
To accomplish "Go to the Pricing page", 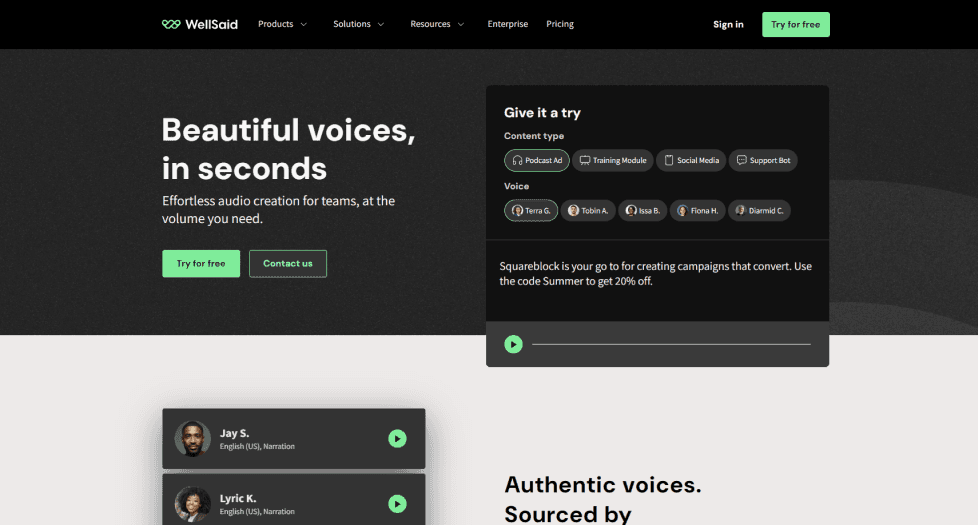I will (560, 24).
